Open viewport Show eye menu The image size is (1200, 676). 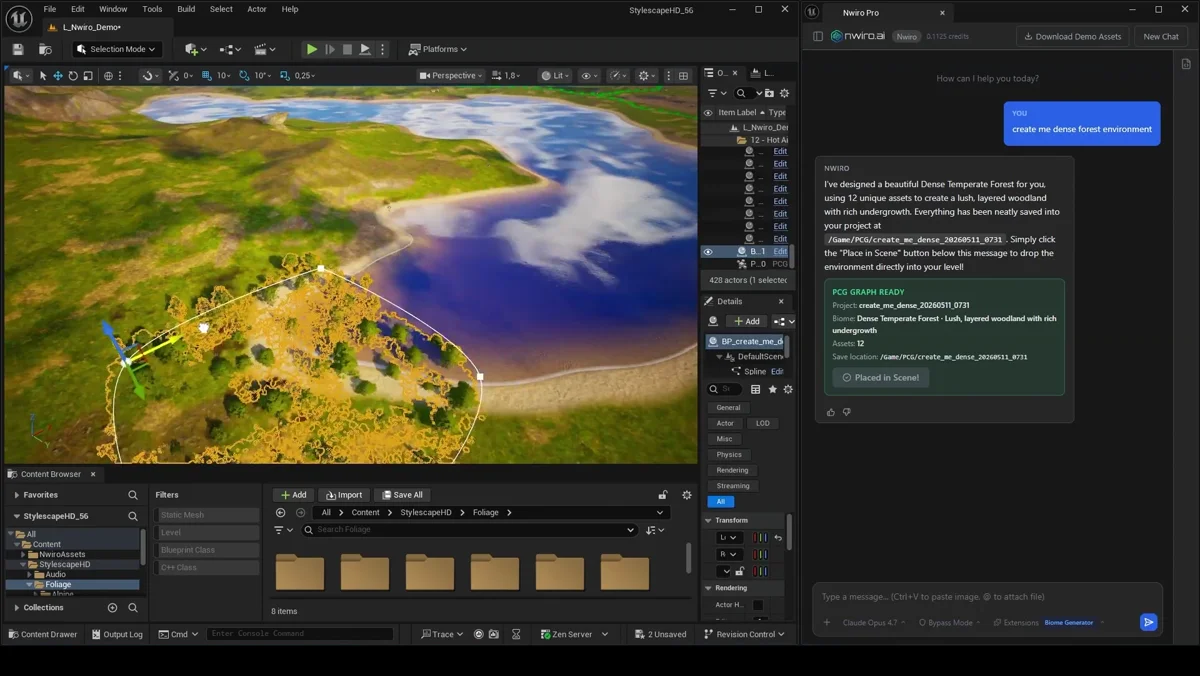point(590,76)
